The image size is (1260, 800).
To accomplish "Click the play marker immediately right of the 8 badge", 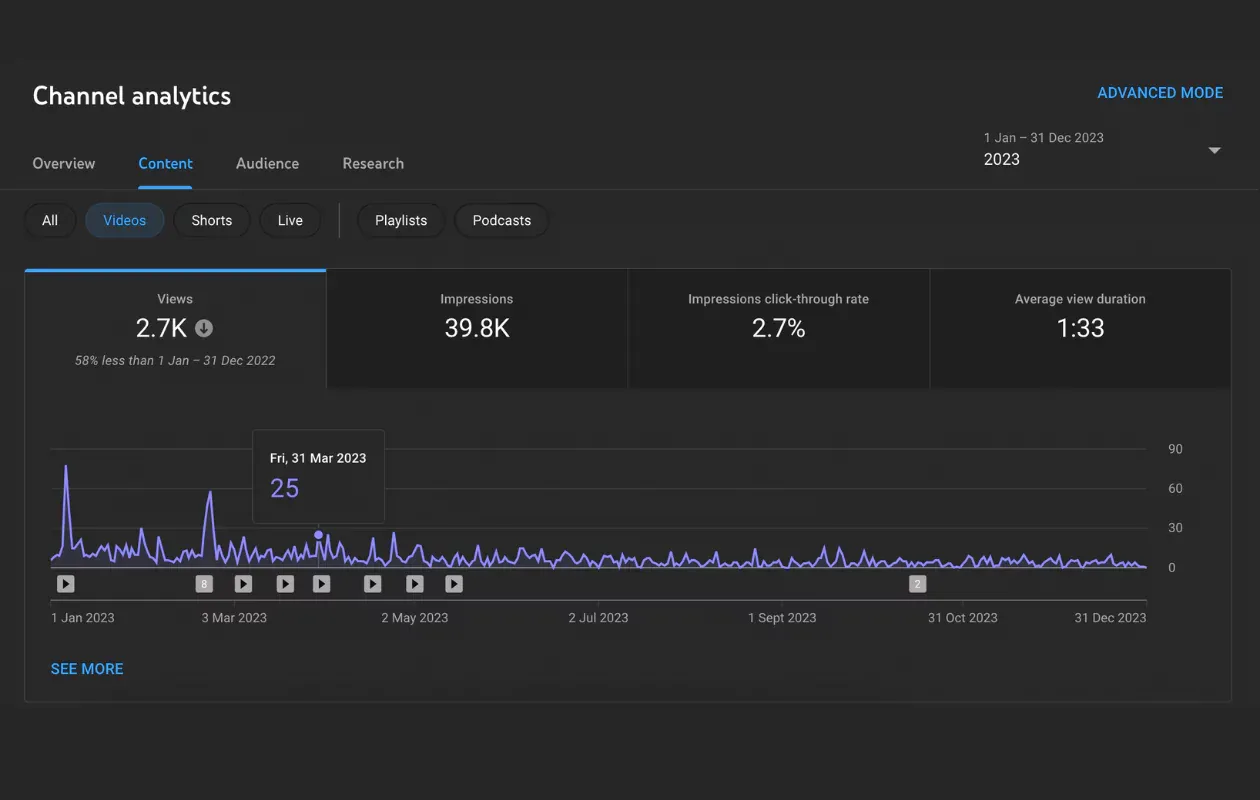I will (x=243, y=584).
